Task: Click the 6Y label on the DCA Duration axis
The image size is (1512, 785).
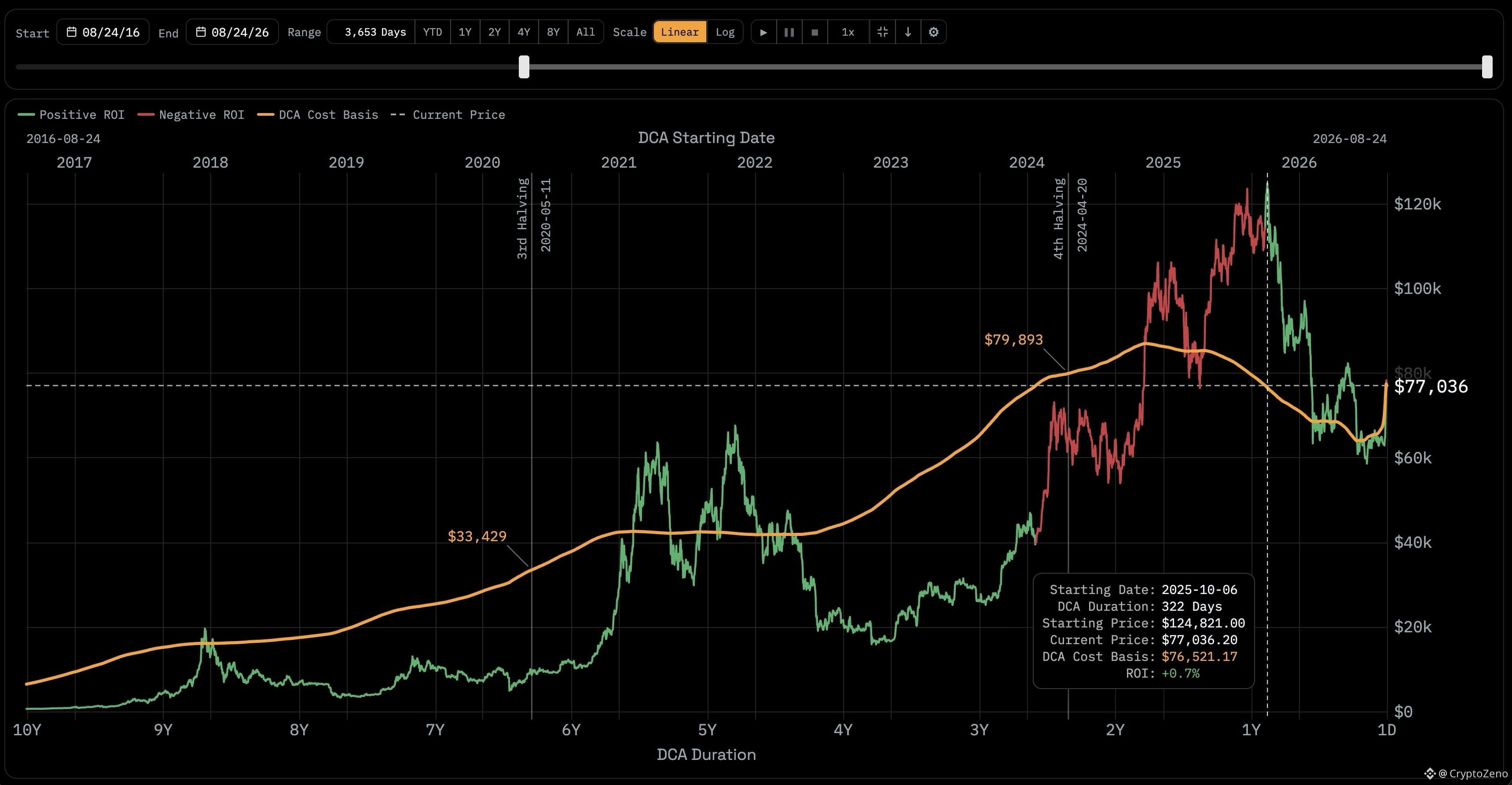Action: point(571,730)
